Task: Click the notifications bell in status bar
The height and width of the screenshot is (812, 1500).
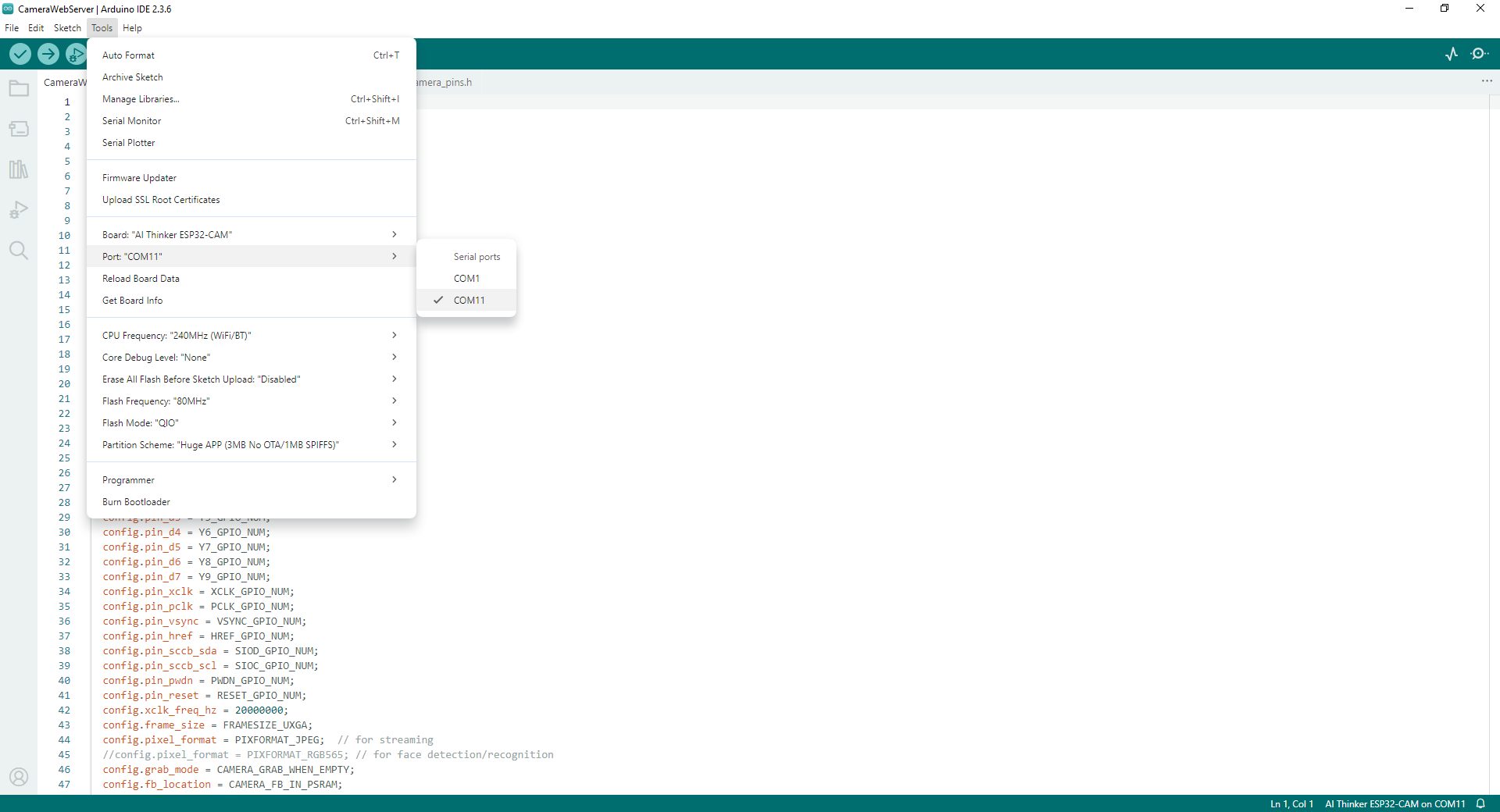Action: pos(1480,803)
